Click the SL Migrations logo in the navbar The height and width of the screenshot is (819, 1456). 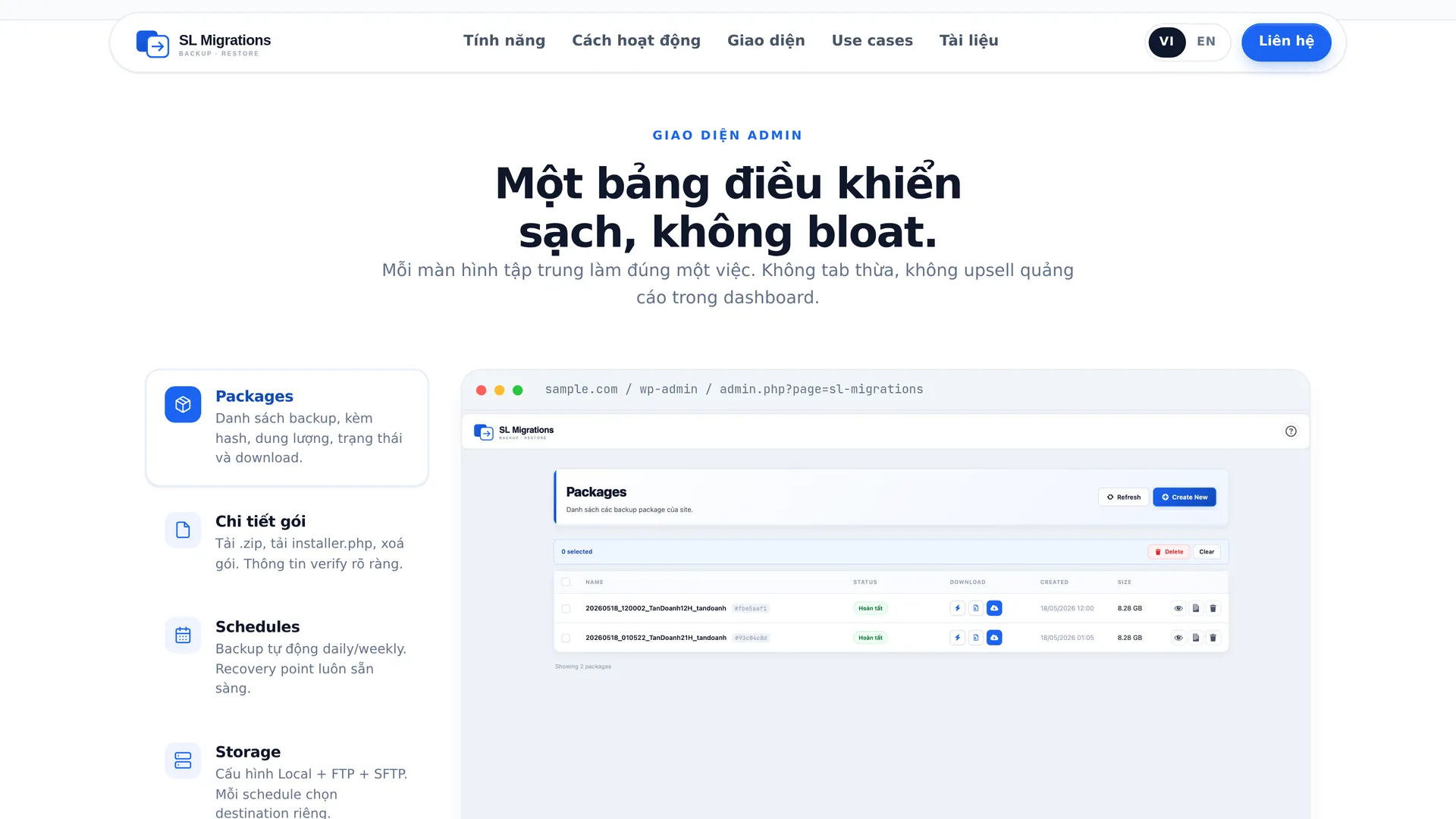(203, 43)
